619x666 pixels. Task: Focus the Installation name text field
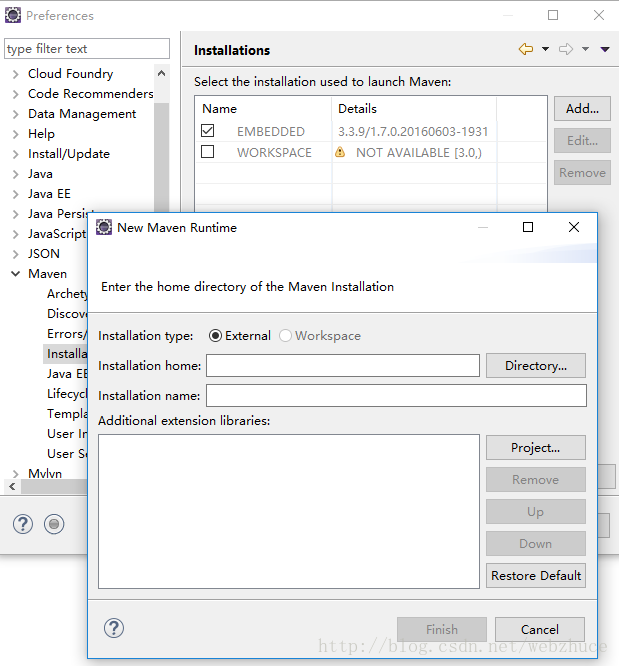[396, 396]
